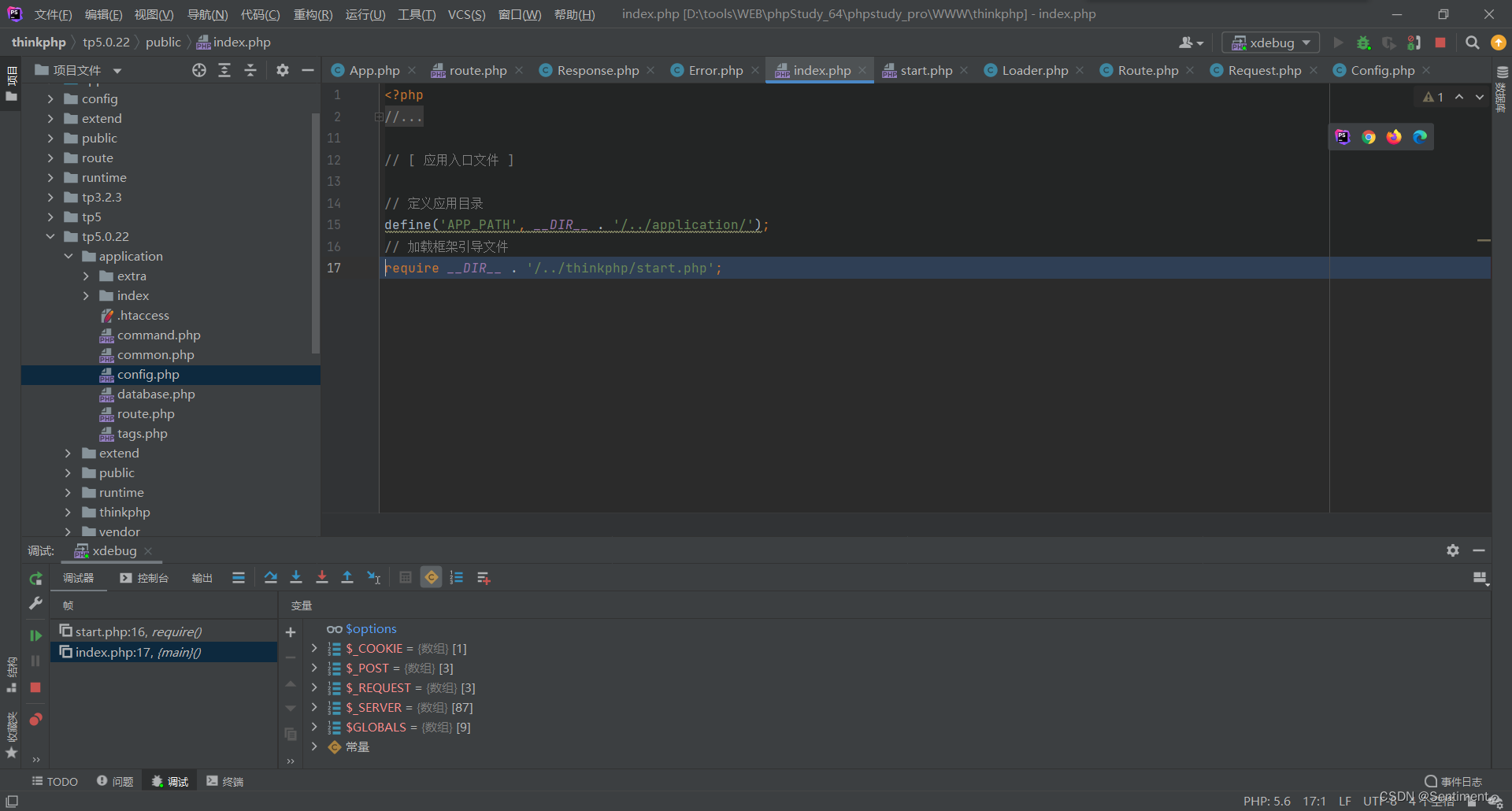Click Select Opened File target icon
Image resolution: width=1512 pixels, height=811 pixels.
[199, 70]
